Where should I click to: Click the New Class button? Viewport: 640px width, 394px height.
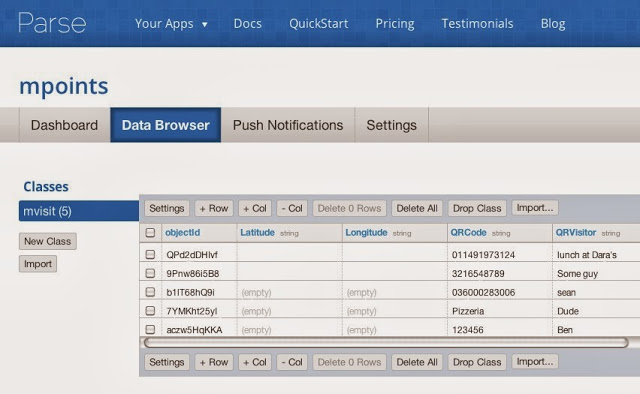(47, 241)
